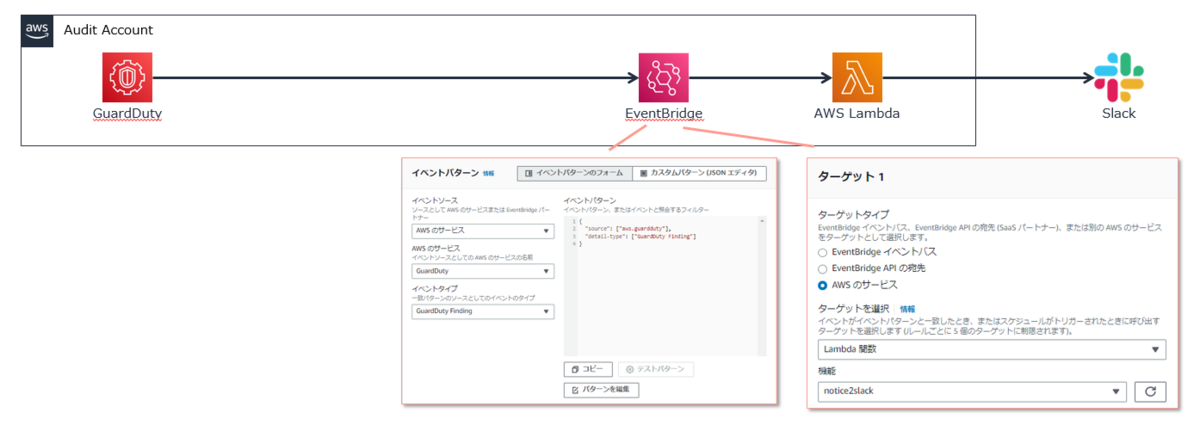
Task: Click the EventBridge label text
Action: [663, 114]
